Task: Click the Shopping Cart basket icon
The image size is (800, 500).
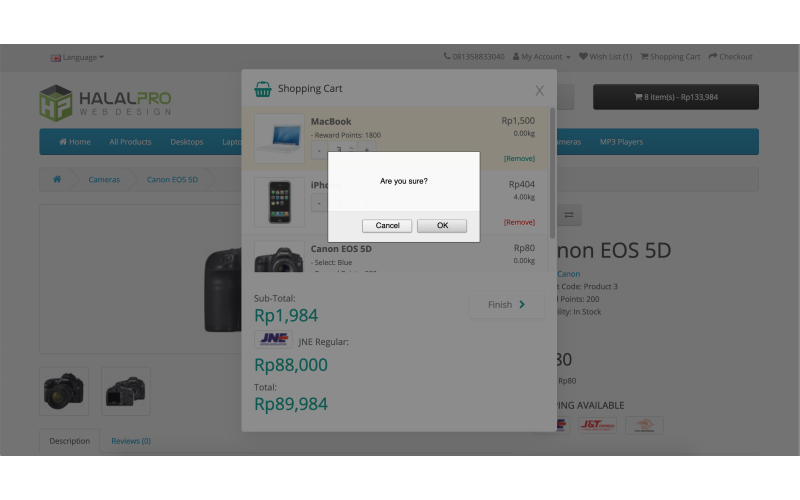Action: click(x=263, y=89)
